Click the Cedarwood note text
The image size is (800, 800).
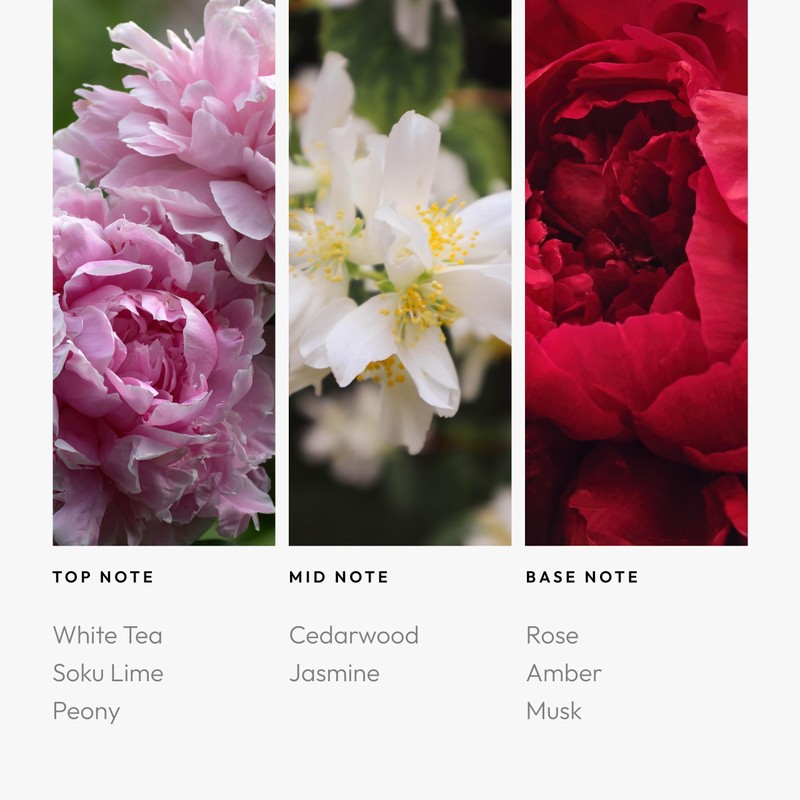(x=354, y=635)
